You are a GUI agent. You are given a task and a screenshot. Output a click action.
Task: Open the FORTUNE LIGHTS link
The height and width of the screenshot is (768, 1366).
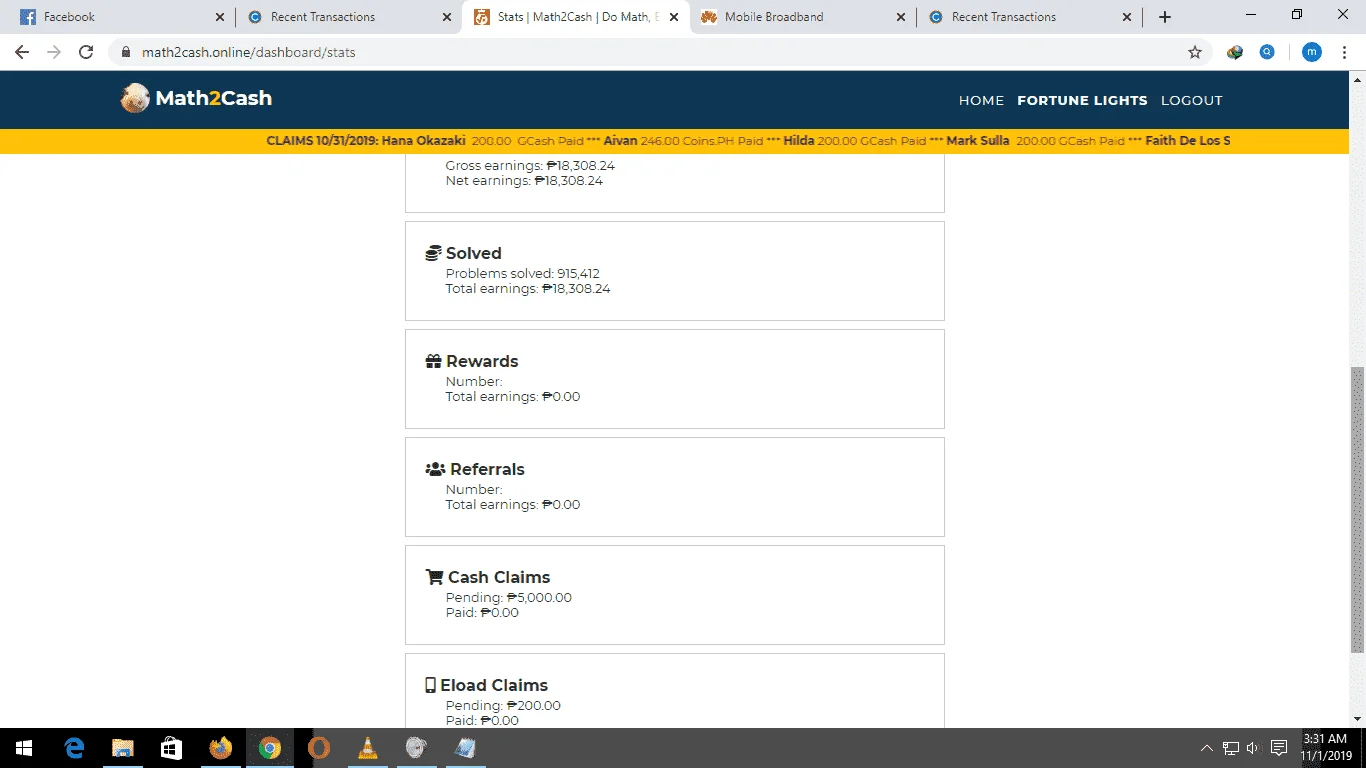point(1082,100)
